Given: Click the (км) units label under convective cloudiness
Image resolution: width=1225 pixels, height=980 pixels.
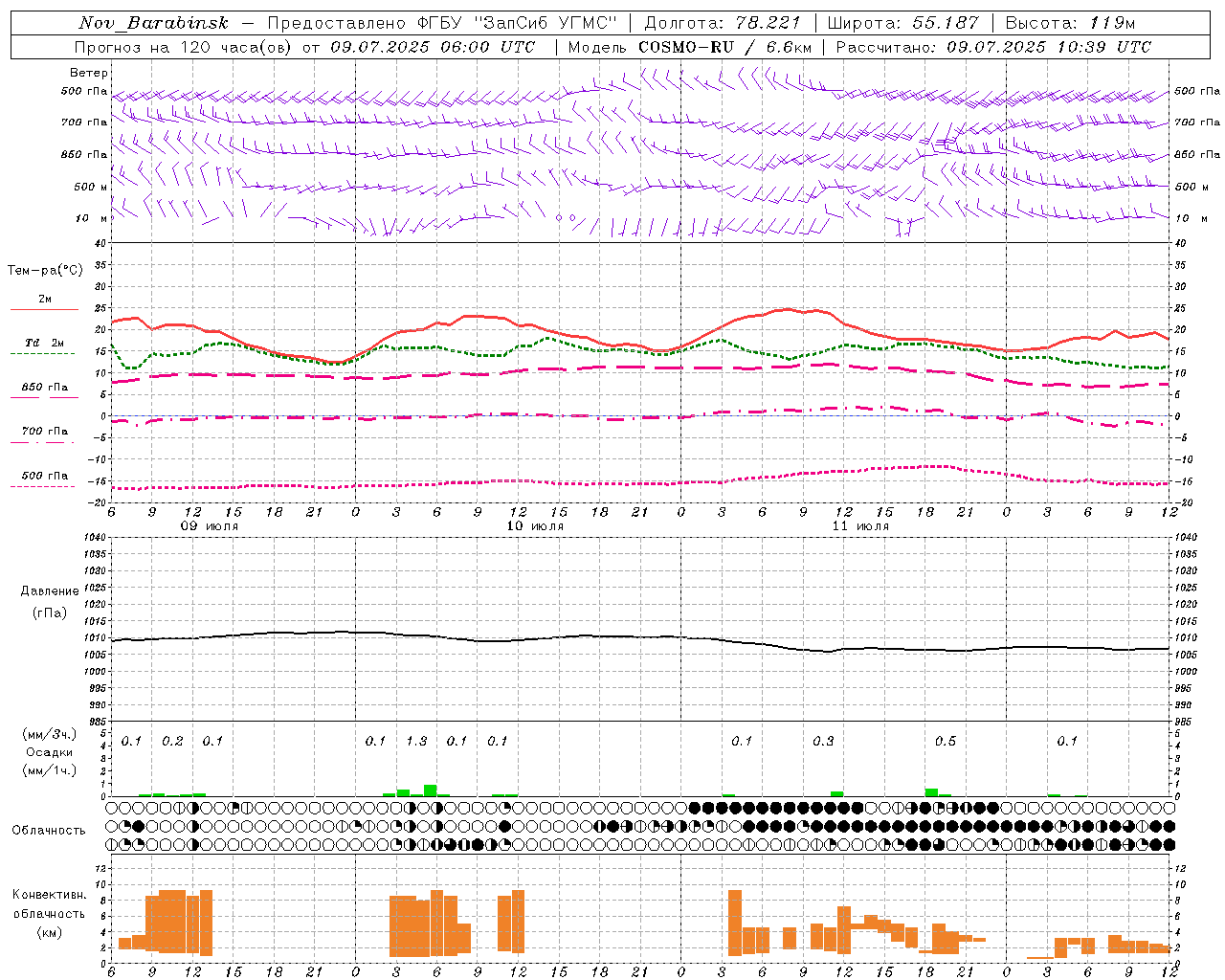Looking at the screenshot, I should (50, 932).
